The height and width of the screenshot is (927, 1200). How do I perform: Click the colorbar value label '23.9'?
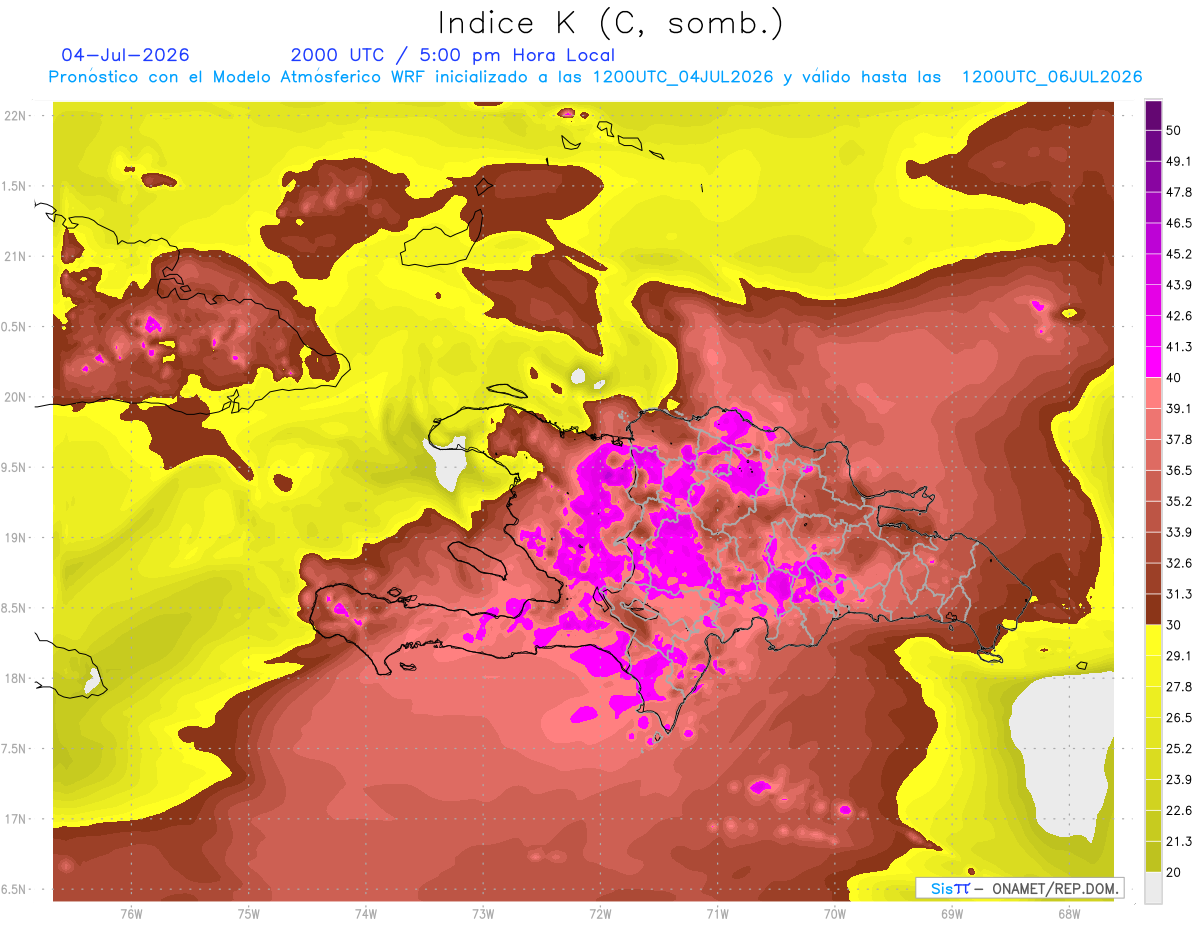[1179, 780]
